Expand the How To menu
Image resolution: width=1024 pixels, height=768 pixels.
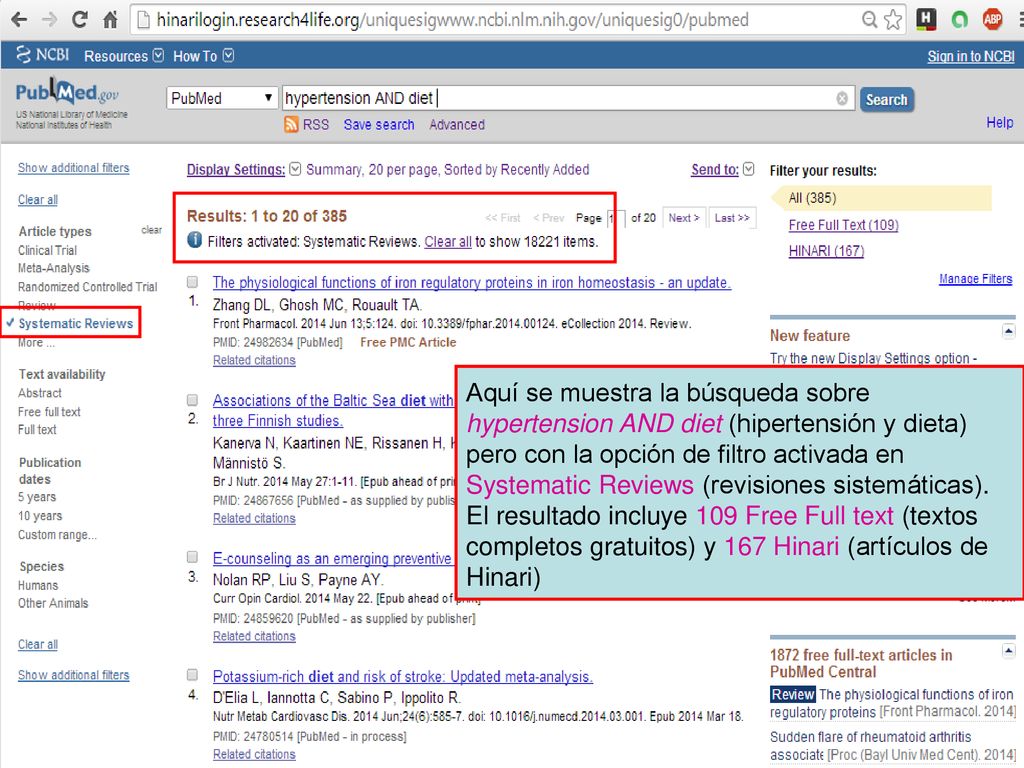203,56
